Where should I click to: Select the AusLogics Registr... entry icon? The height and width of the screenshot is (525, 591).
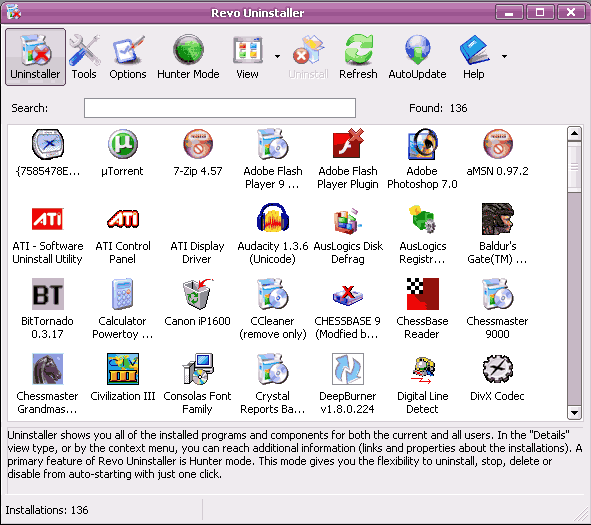[x=423, y=219]
